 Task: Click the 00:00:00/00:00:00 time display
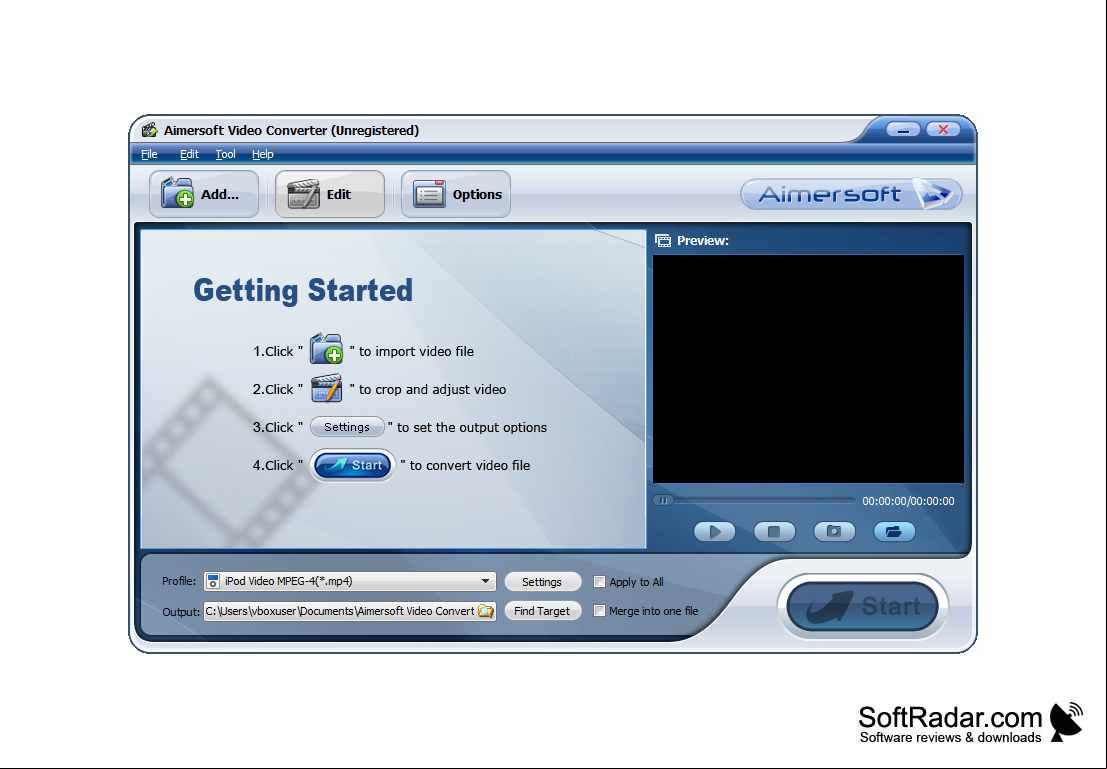click(x=909, y=501)
